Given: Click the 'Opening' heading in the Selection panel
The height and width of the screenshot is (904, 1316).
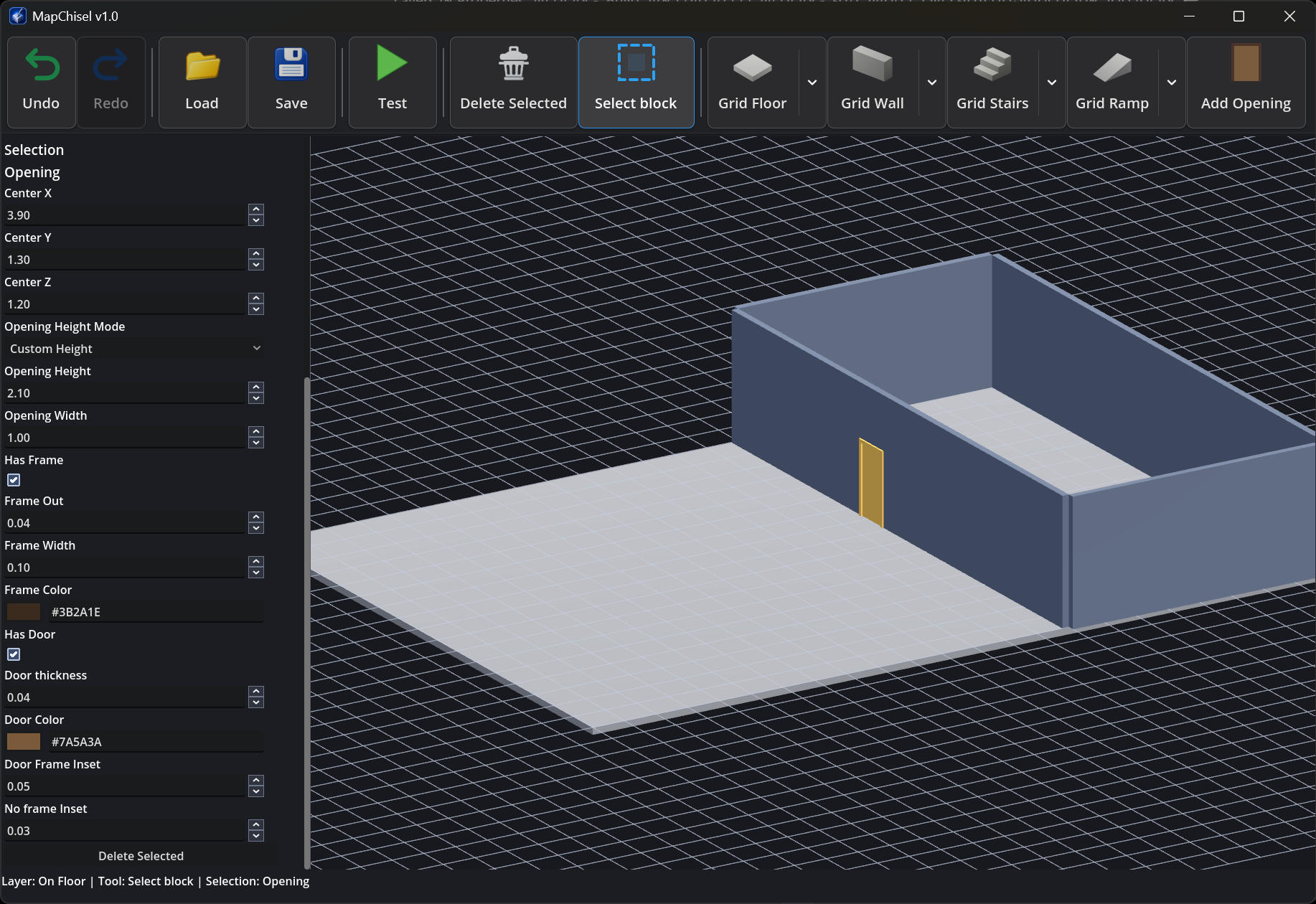Looking at the screenshot, I should 32,172.
